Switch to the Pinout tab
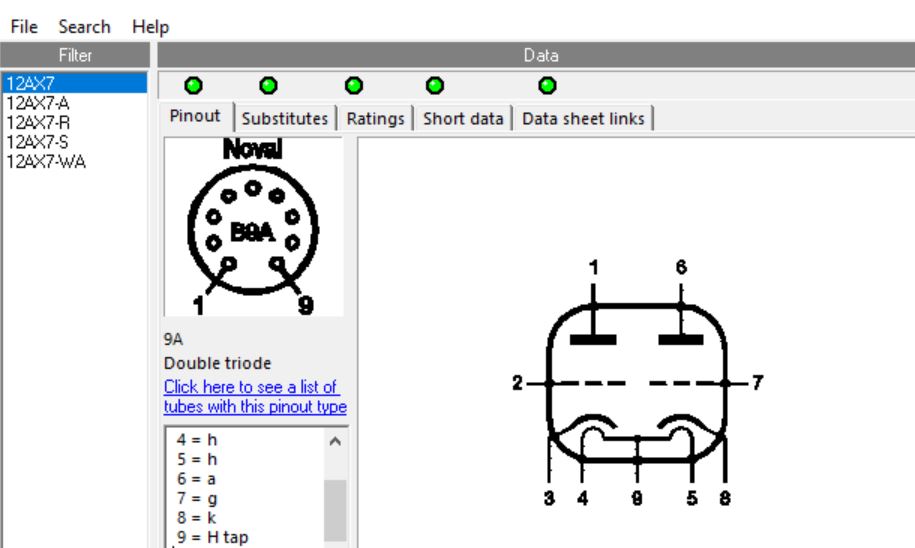Screen dimensions: 915x548 coord(195,116)
